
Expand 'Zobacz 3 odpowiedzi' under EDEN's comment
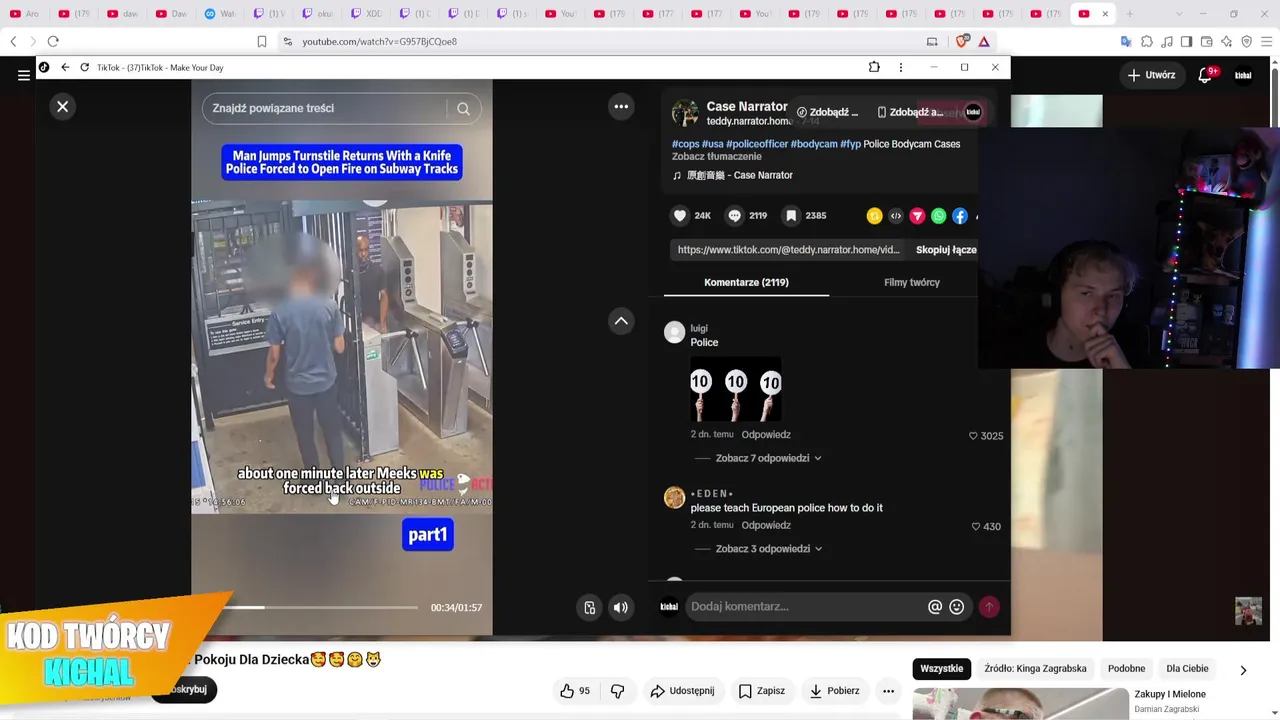[768, 549]
